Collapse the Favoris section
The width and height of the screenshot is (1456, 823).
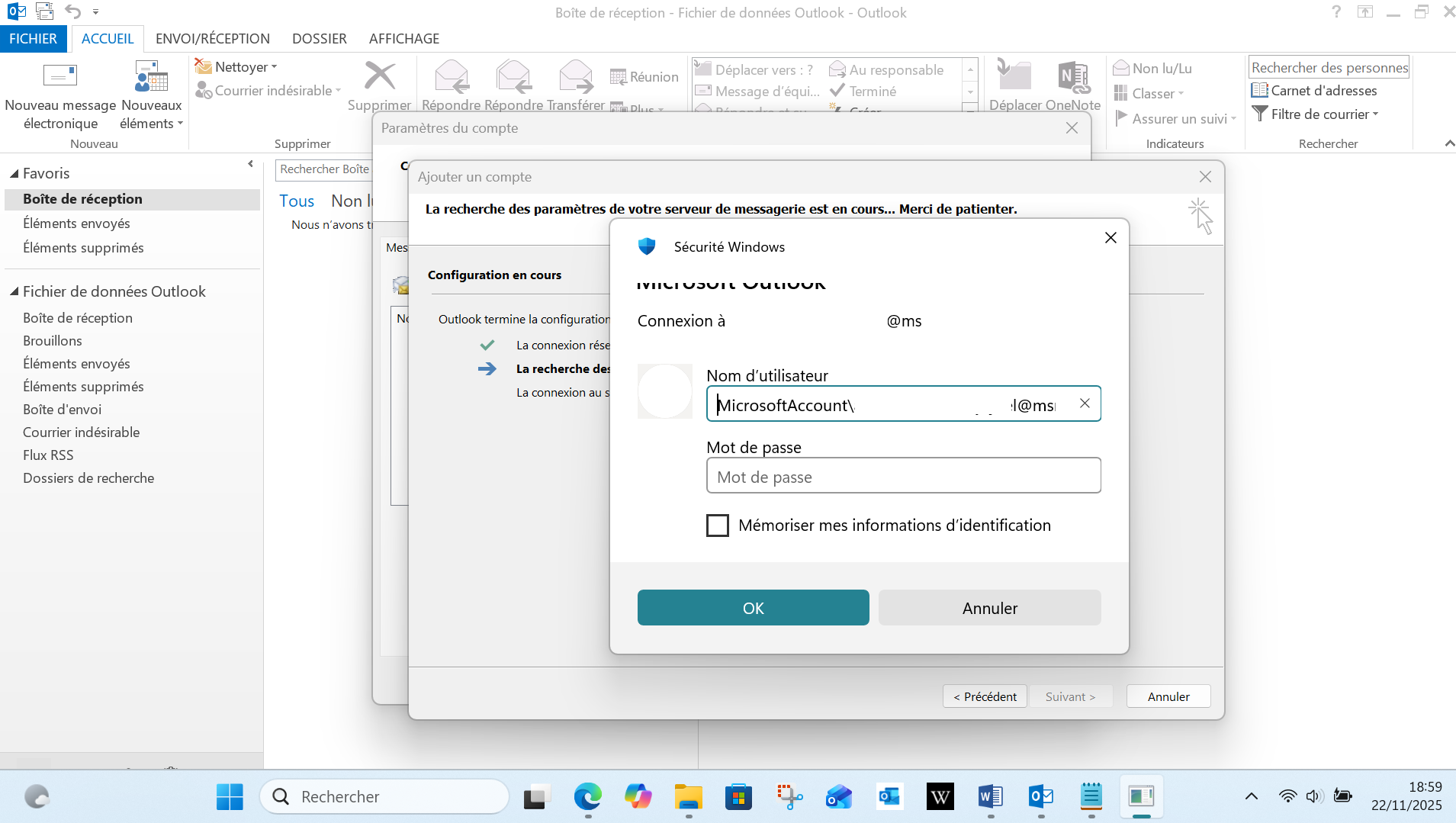point(14,174)
